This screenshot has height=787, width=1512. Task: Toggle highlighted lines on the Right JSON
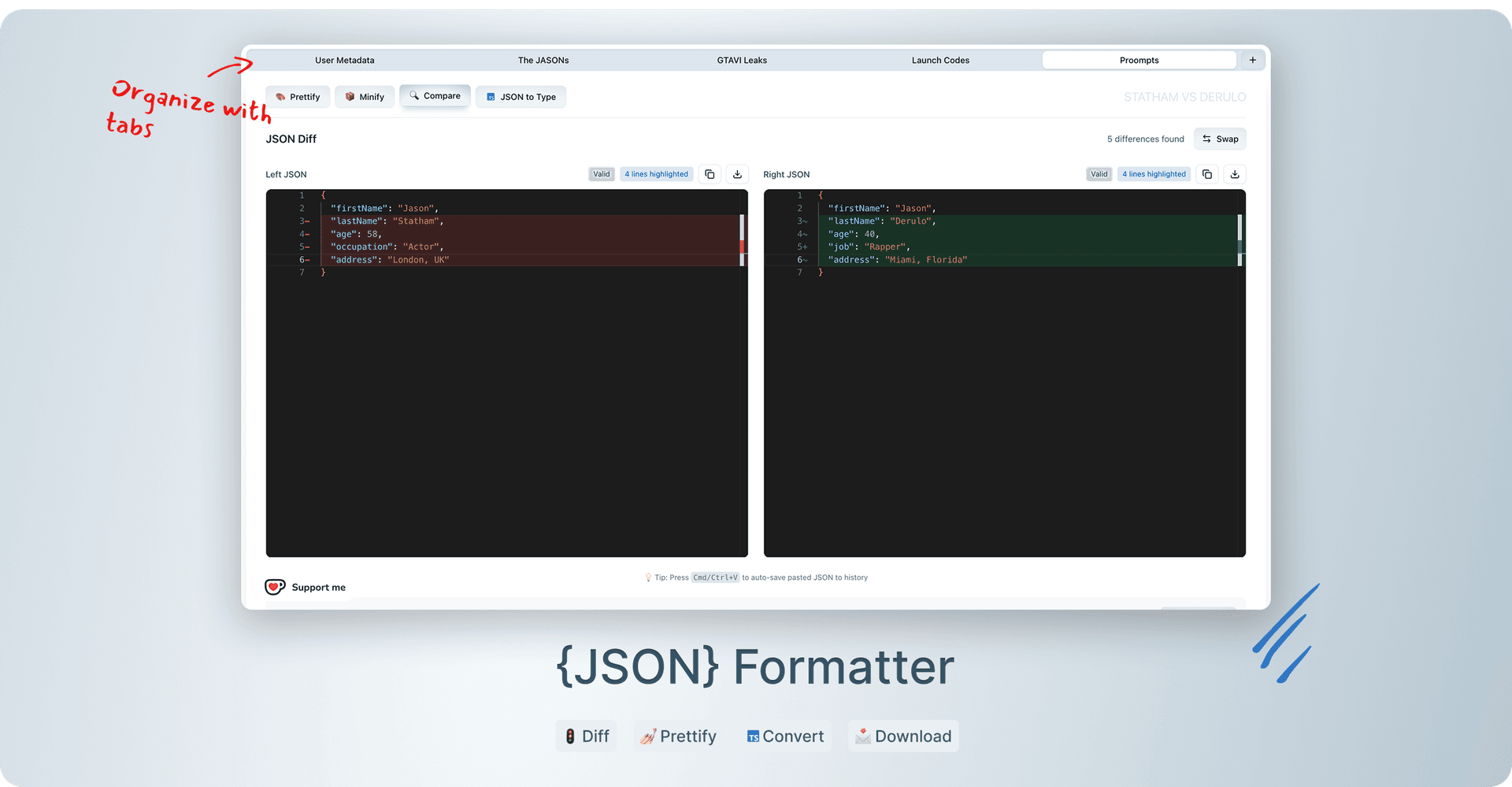1153,173
